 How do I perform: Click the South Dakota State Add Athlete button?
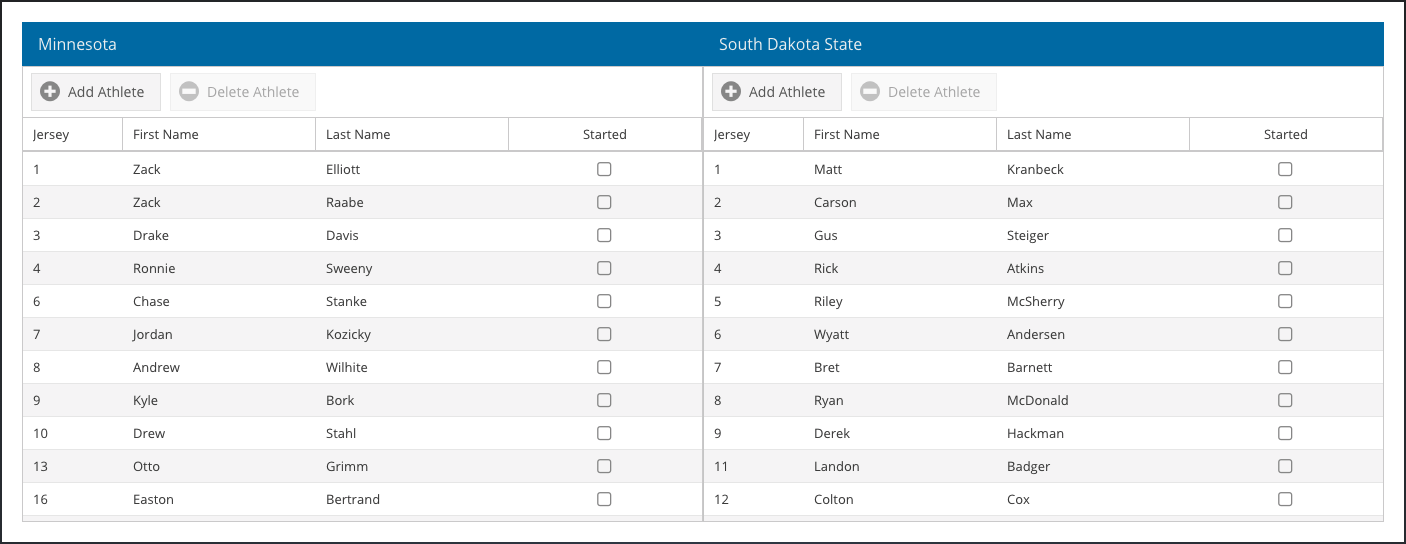point(777,92)
